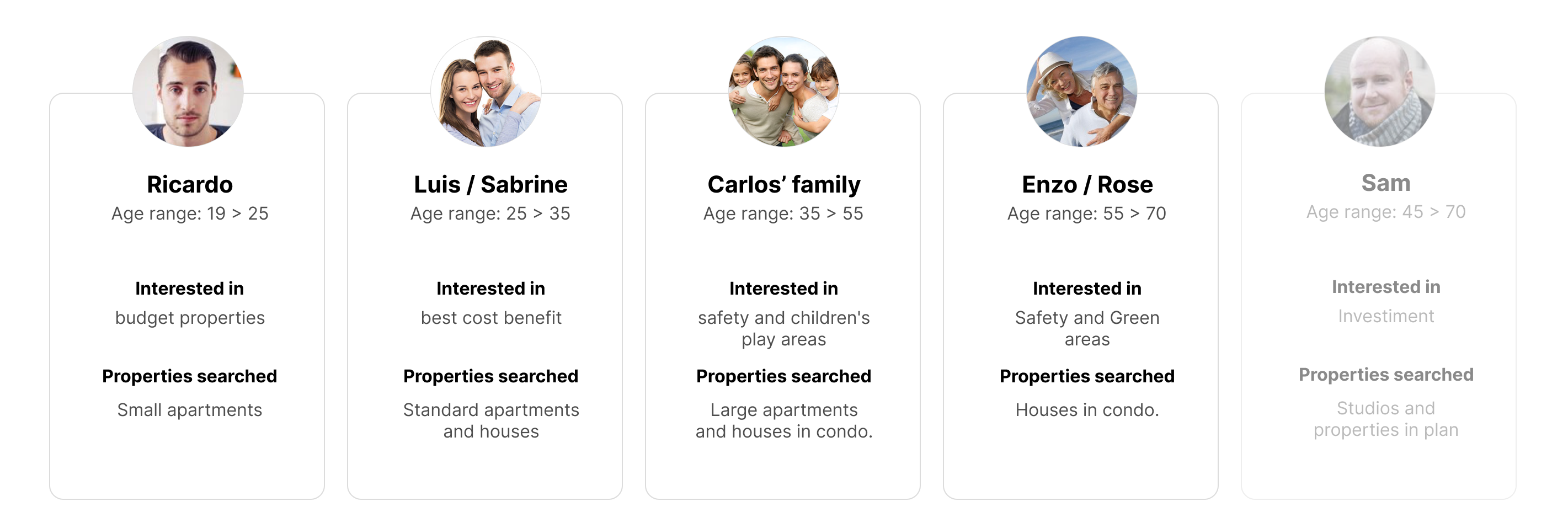
Task: Click the budget properties interest text
Action: coord(189,318)
